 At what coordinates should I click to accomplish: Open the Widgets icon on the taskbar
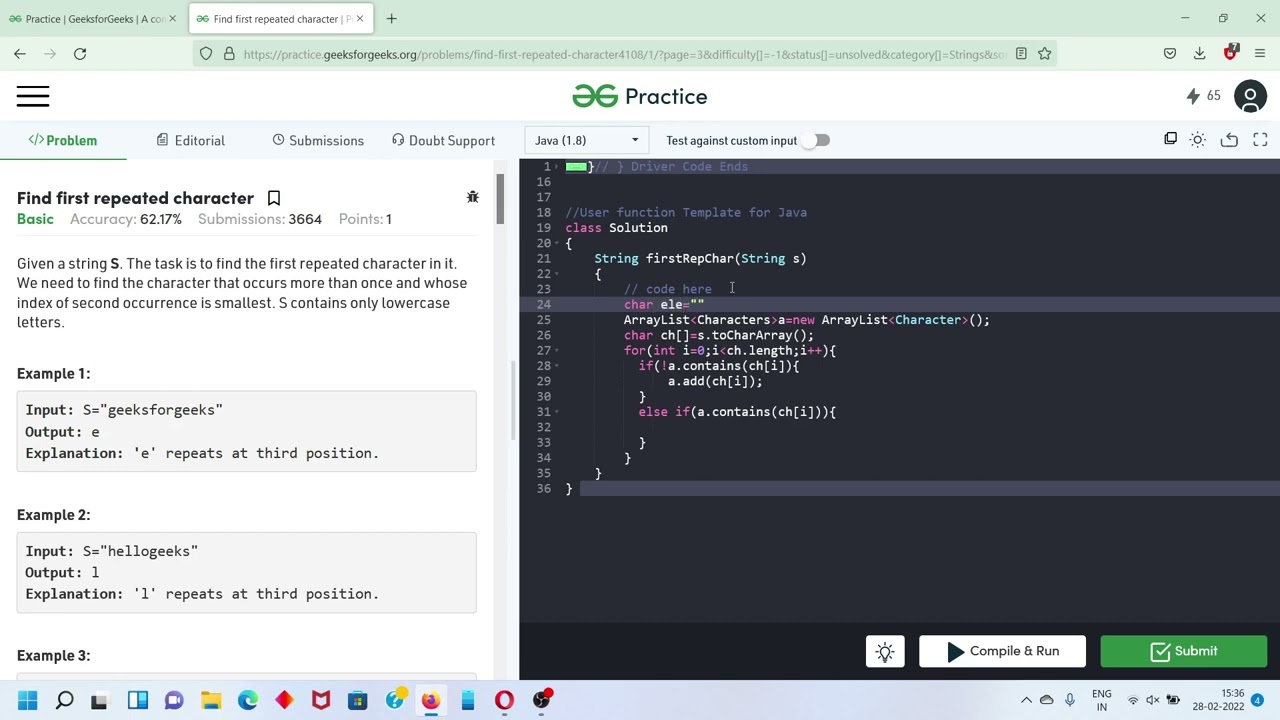tap(137, 700)
